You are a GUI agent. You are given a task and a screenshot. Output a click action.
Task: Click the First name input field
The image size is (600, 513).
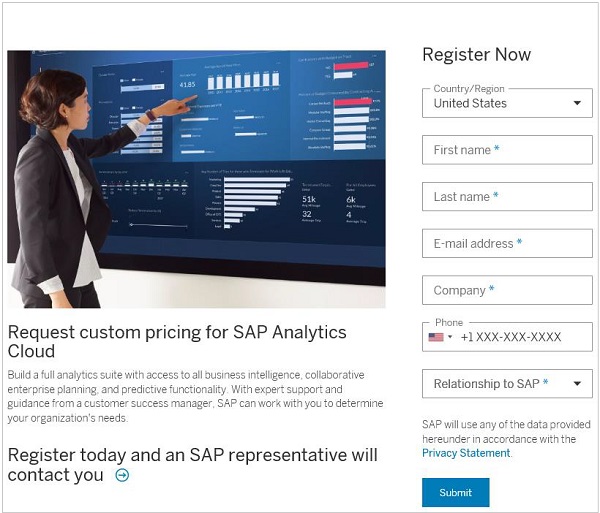coord(507,150)
